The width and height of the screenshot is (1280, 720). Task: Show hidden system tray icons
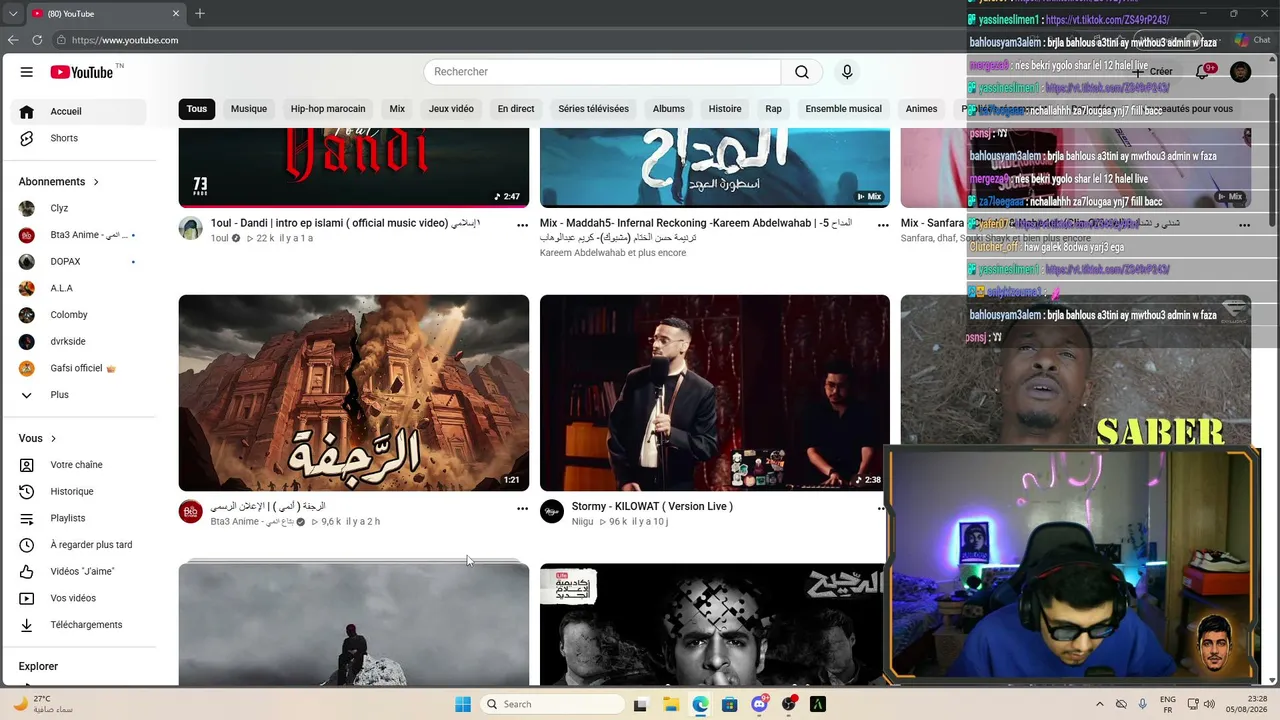pyautogui.click(x=1099, y=704)
